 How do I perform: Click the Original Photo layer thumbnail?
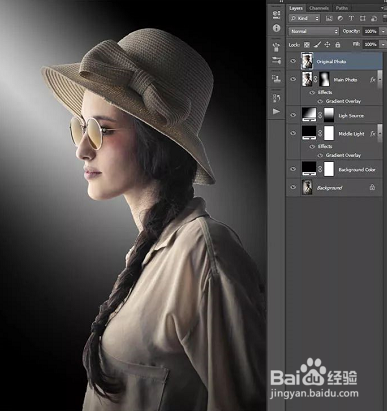pyautogui.click(x=307, y=61)
